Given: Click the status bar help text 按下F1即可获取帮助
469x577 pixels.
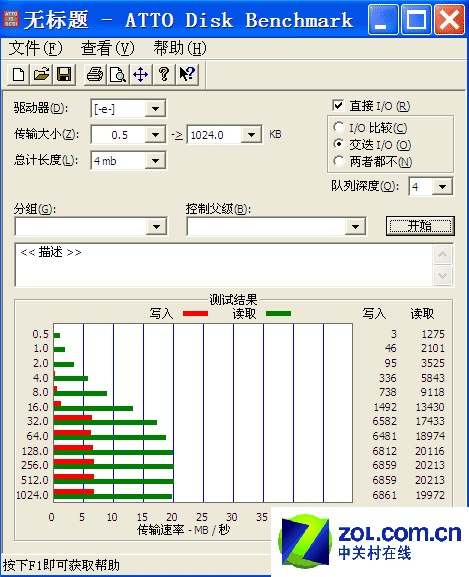Looking at the screenshot, I should click(x=61, y=565).
